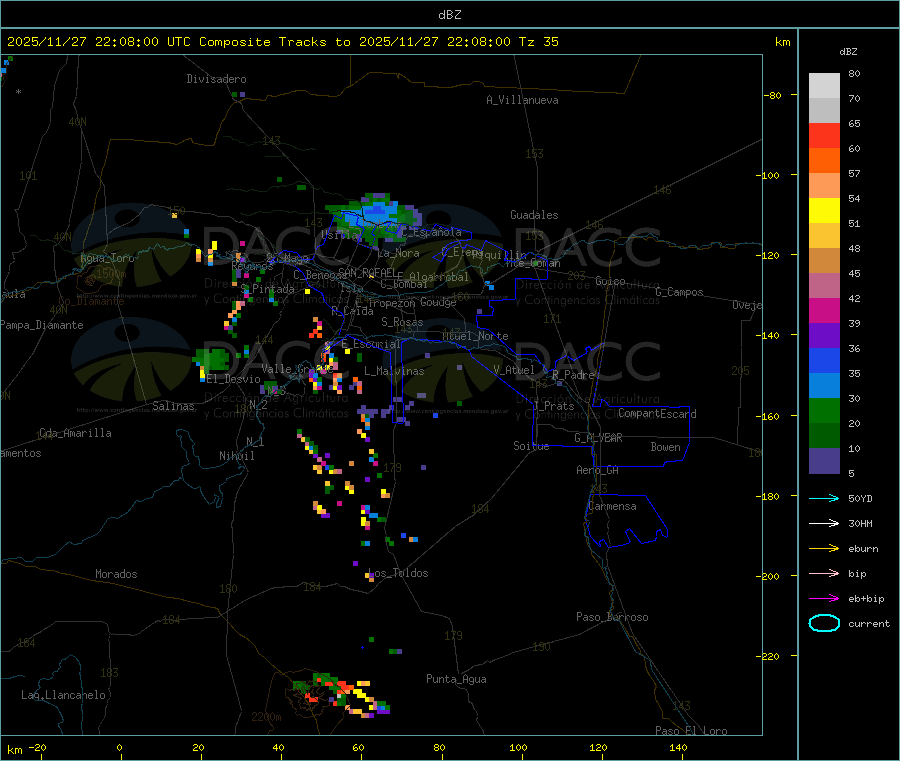The height and width of the screenshot is (761, 900).
Task: Click the El_Desvio map label
Action: [233, 379]
